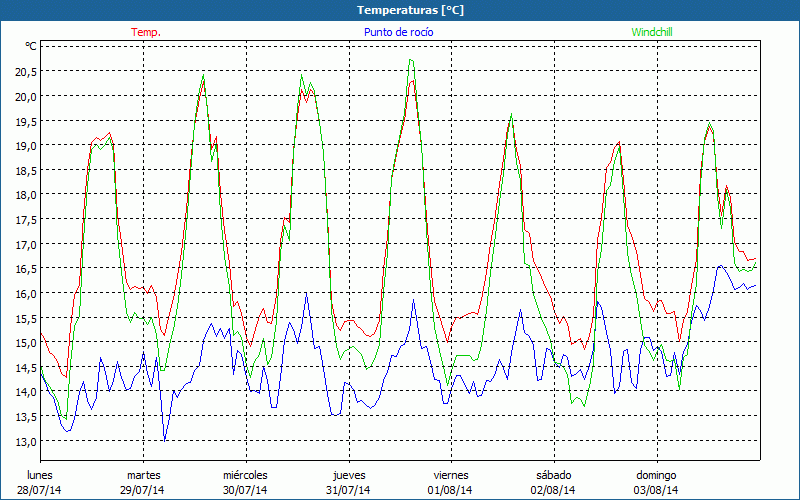Screen dimensions: 800x500
Task: Select the sábado day label
Action: (x=553, y=475)
